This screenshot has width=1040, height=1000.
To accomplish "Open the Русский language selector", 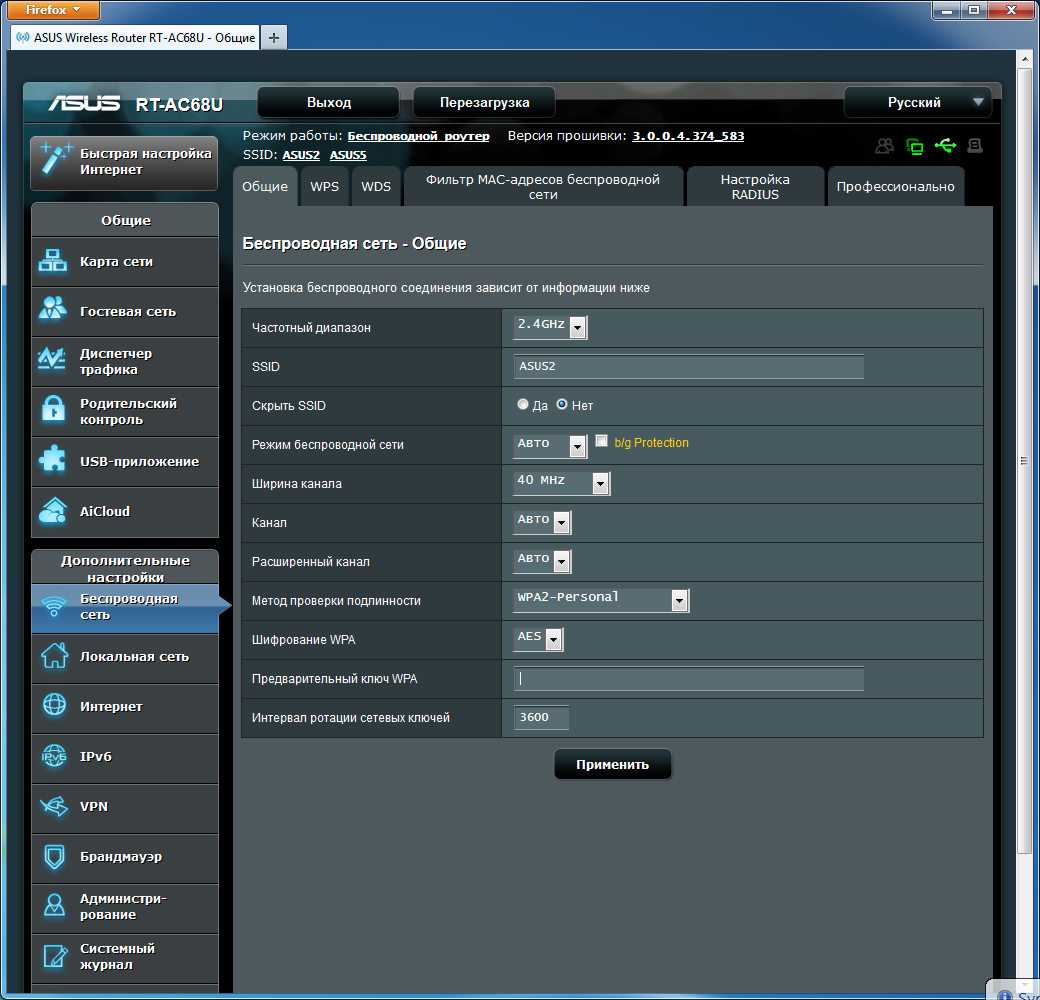I will (x=917, y=102).
